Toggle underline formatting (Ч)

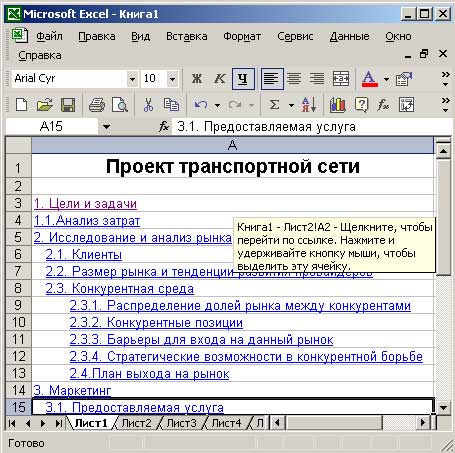pyautogui.click(x=243, y=79)
